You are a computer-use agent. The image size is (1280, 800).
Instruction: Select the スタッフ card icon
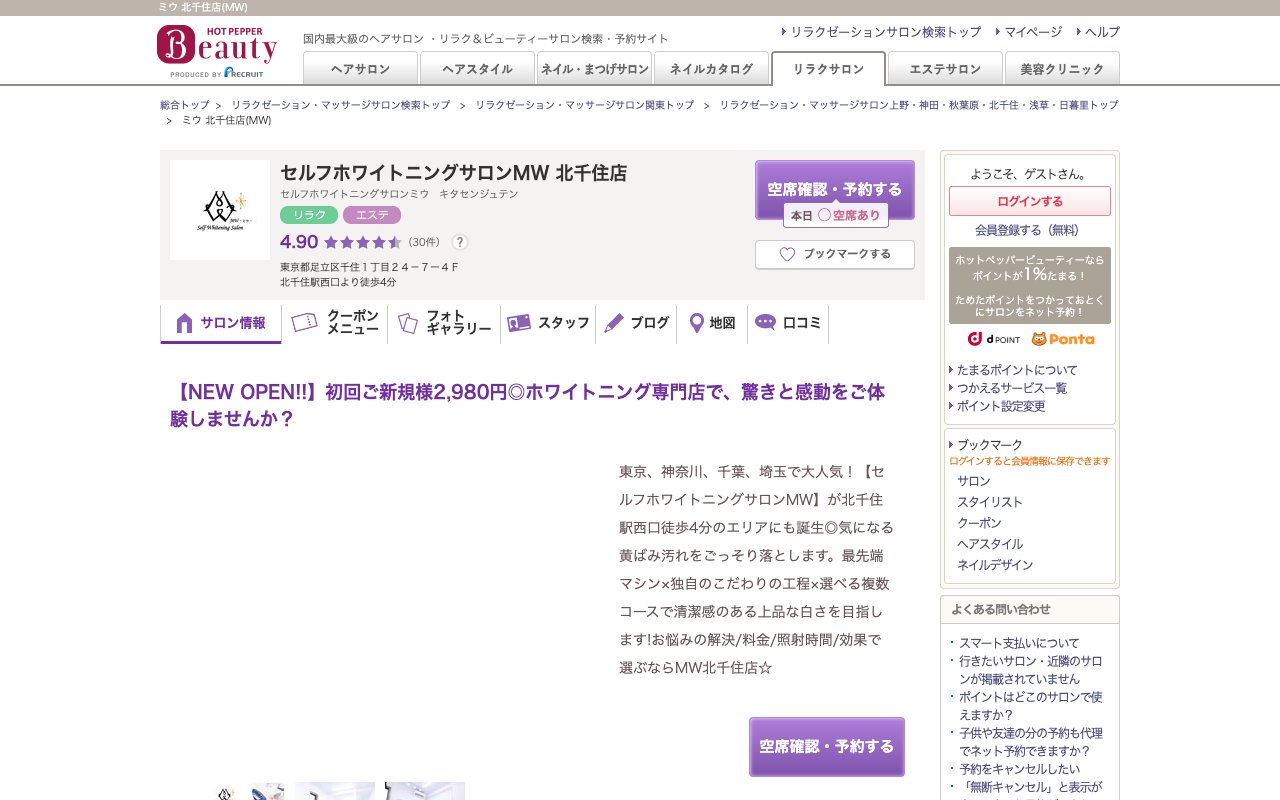tap(519, 322)
